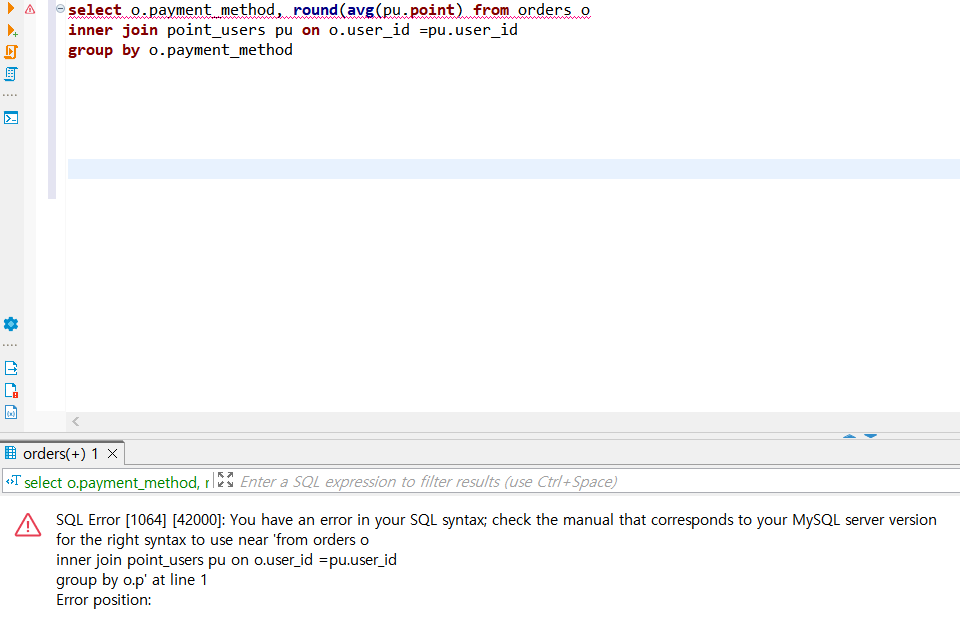Image resolution: width=960 pixels, height=635 pixels.
Task: Click 'Error position:' text in results
Action: tap(103, 600)
